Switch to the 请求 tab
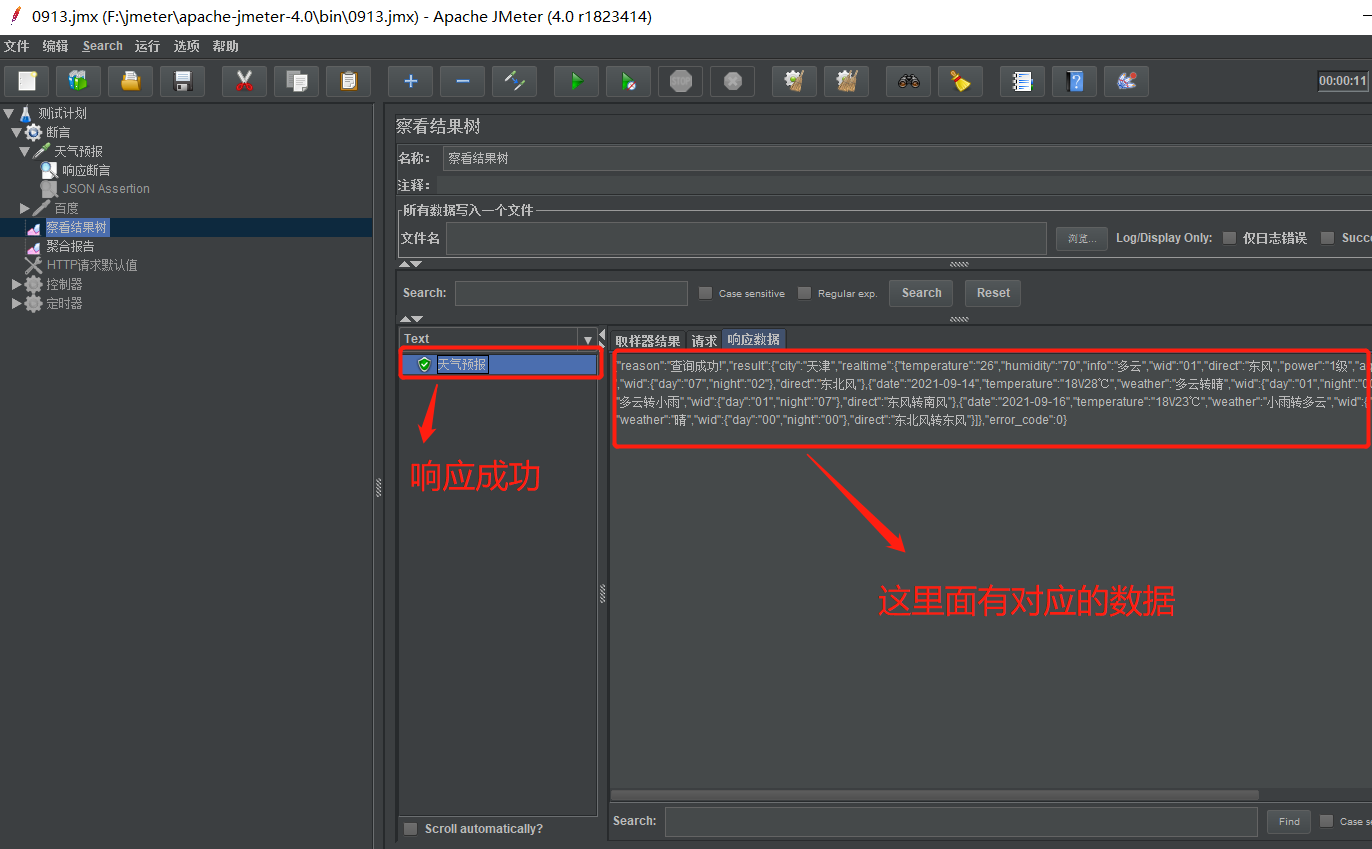The image size is (1372, 849). click(704, 341)
